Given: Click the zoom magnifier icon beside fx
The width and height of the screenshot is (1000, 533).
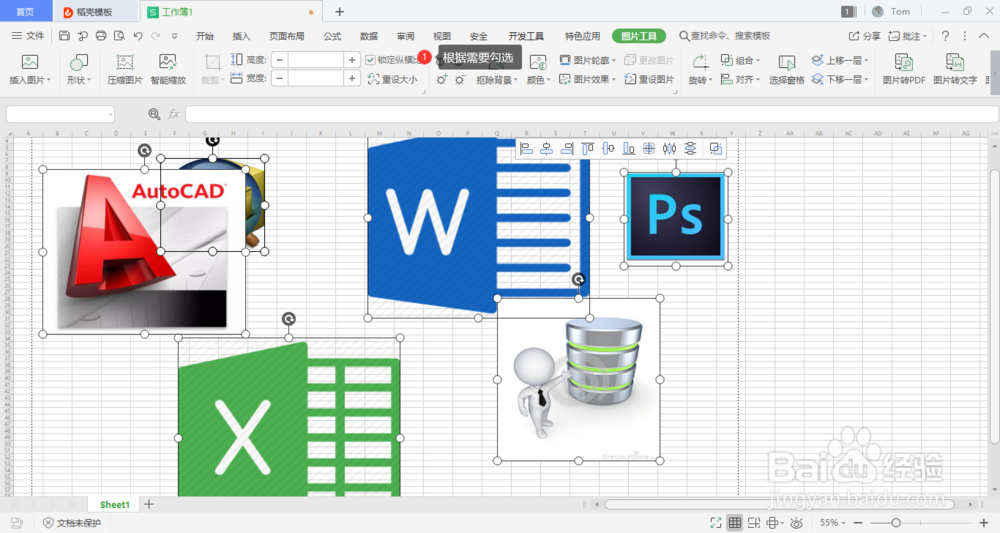Looking at the screenshot, I should 154,114.
